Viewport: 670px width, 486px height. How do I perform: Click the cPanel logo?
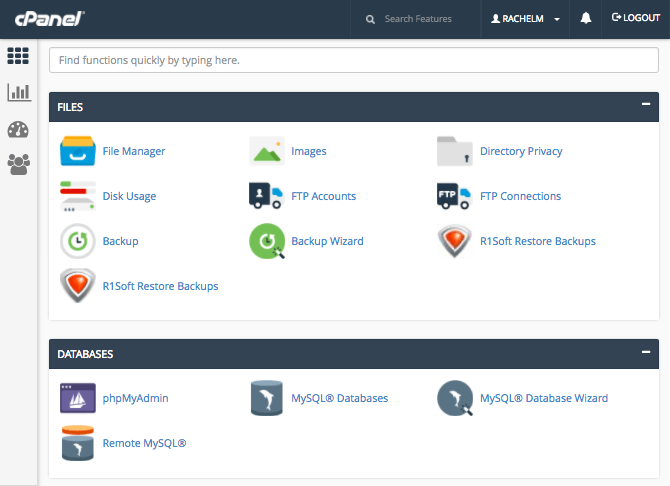click(x=50, y=19)
